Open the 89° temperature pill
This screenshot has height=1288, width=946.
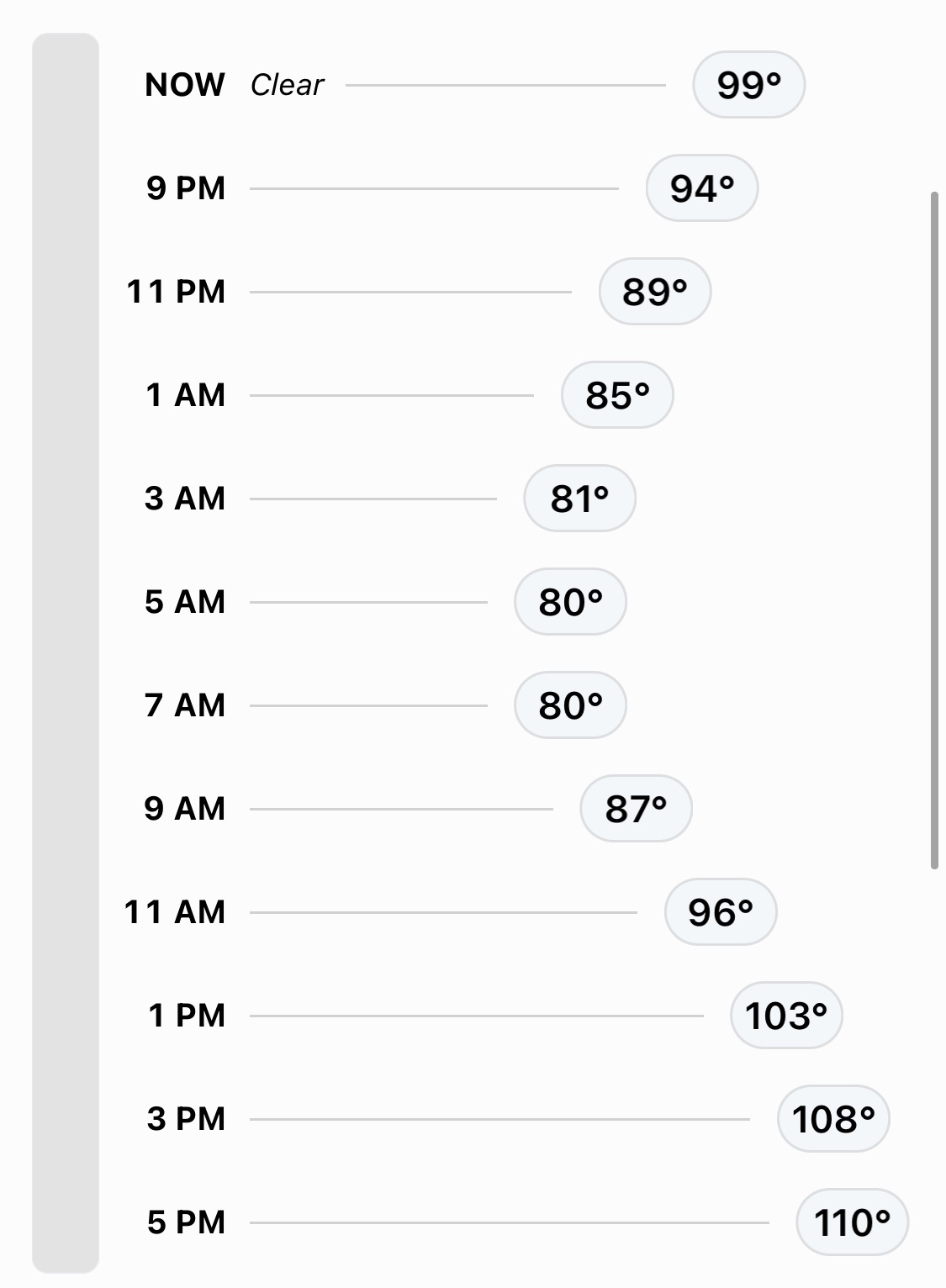(654, 292)
